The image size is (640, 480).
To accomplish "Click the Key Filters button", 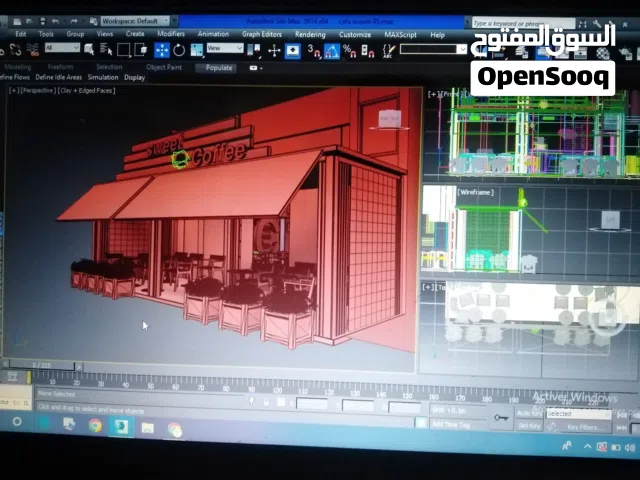I will [583, 427].
